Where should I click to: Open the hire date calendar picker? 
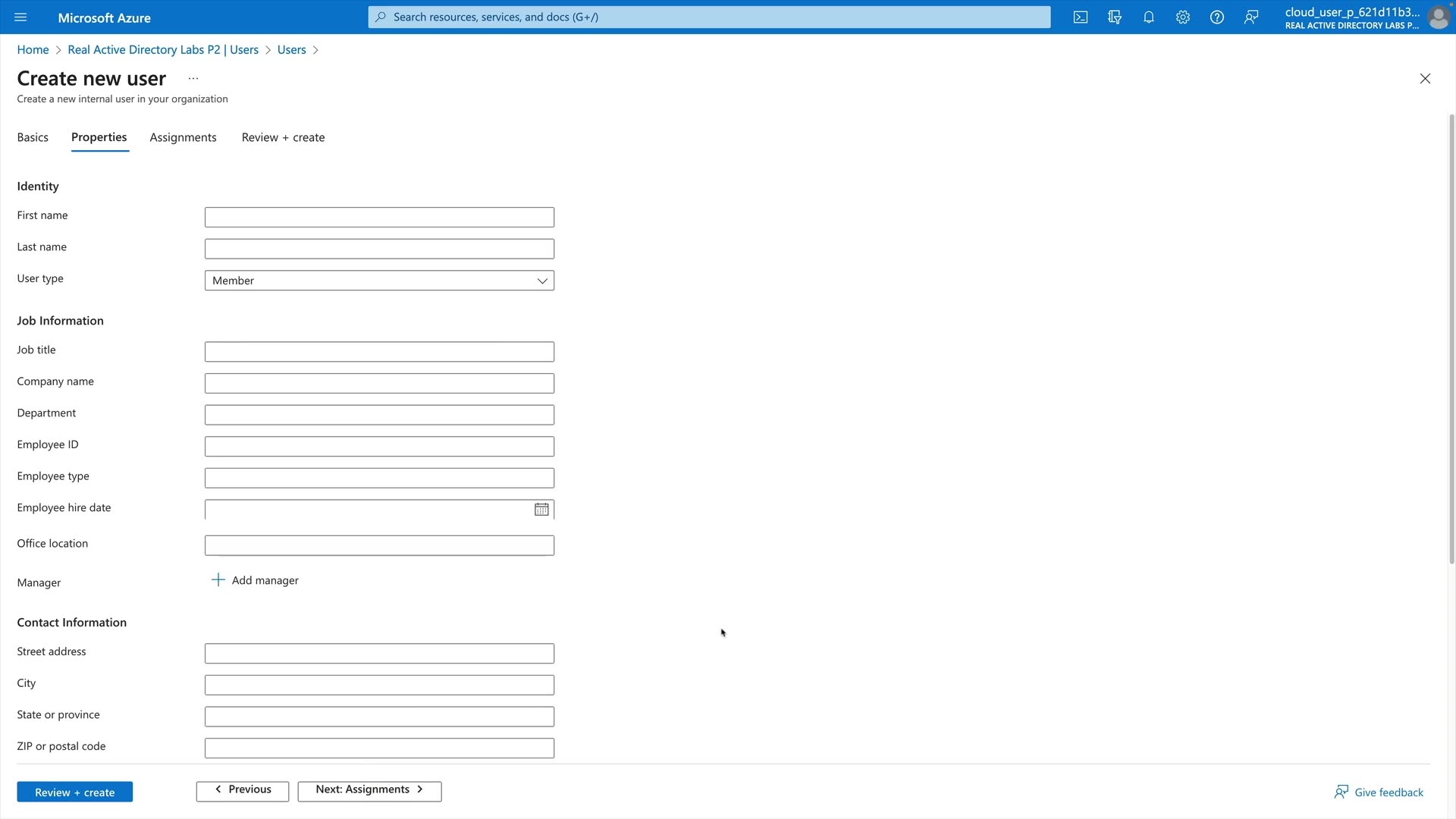tap(541, 510)
